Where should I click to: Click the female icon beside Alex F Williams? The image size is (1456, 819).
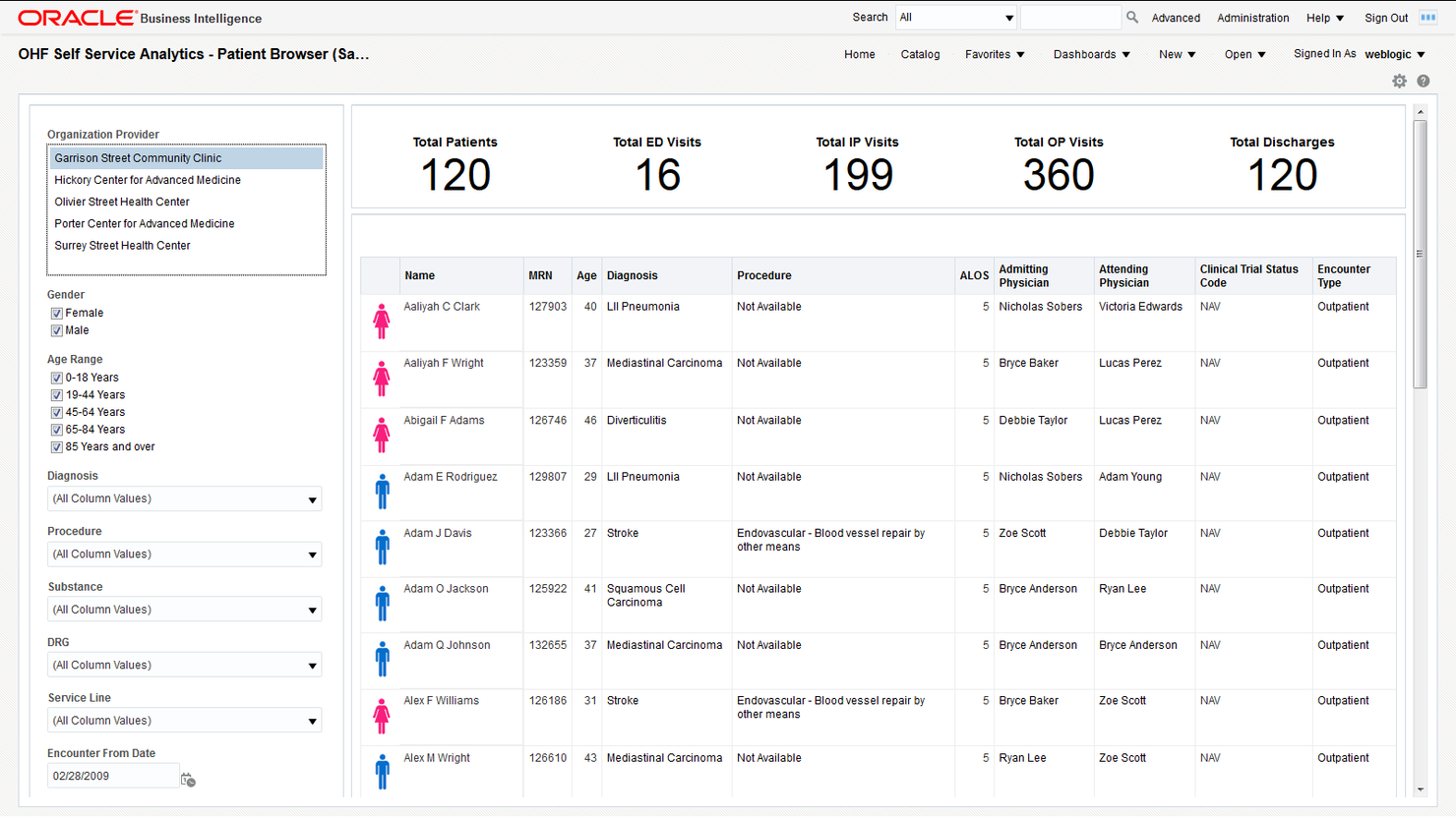coord(381,715)
